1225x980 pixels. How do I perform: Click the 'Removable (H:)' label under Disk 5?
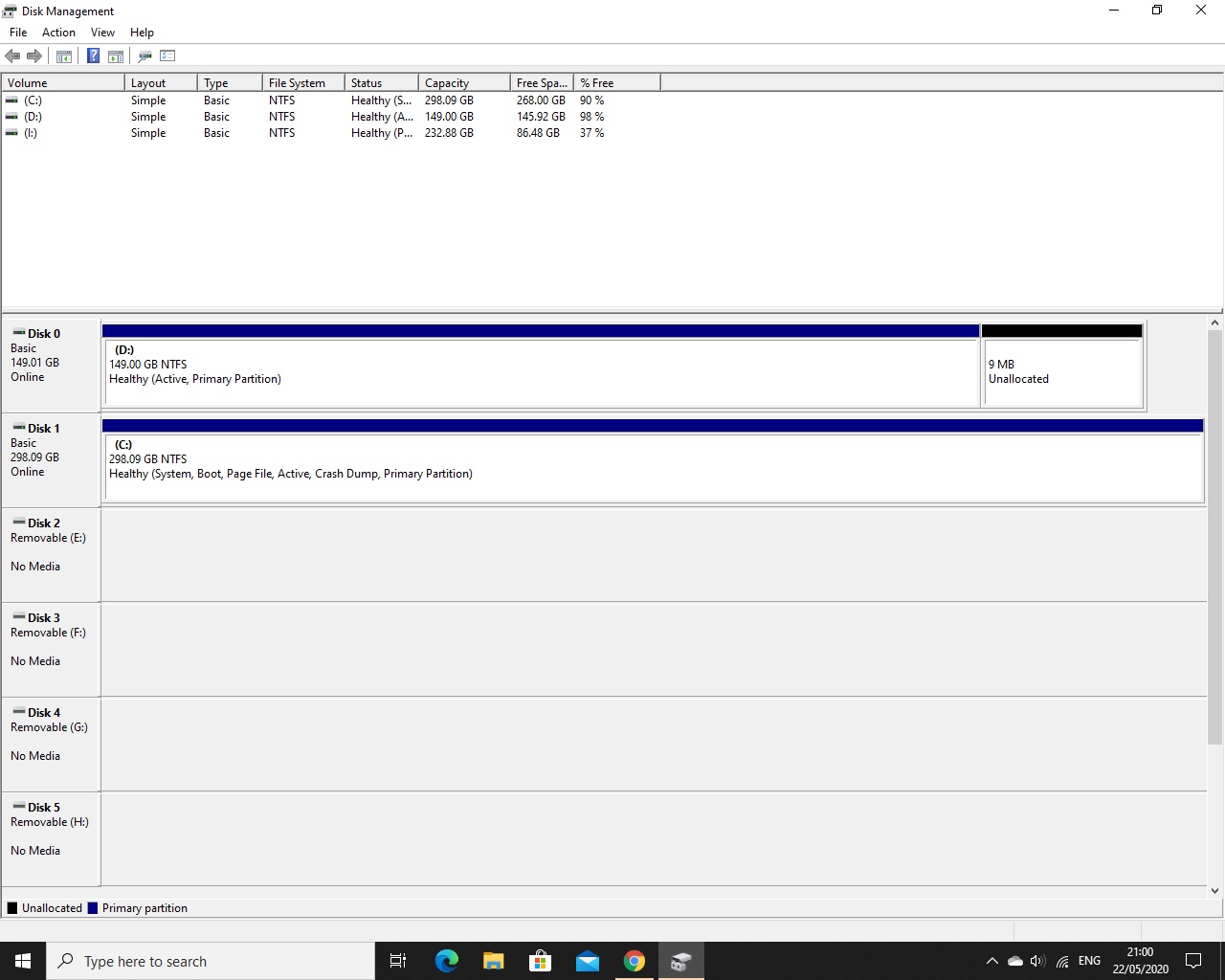[50, 822]
